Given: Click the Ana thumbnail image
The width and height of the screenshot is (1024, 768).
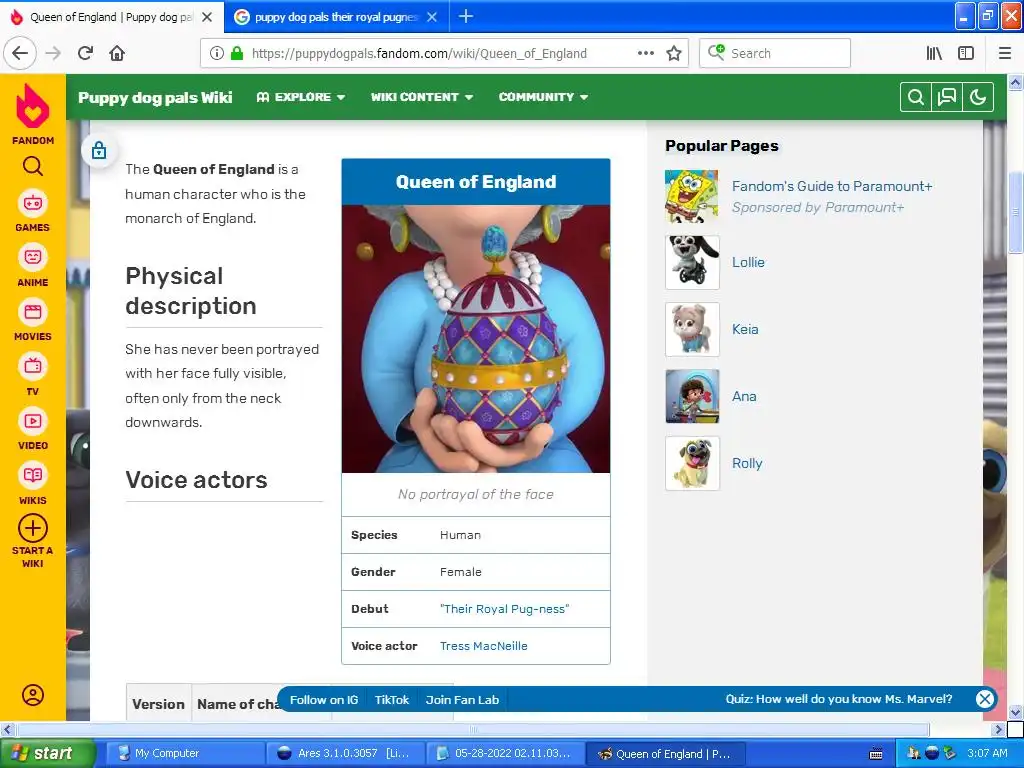Looking at the screenshot, I should coord(692,396).
